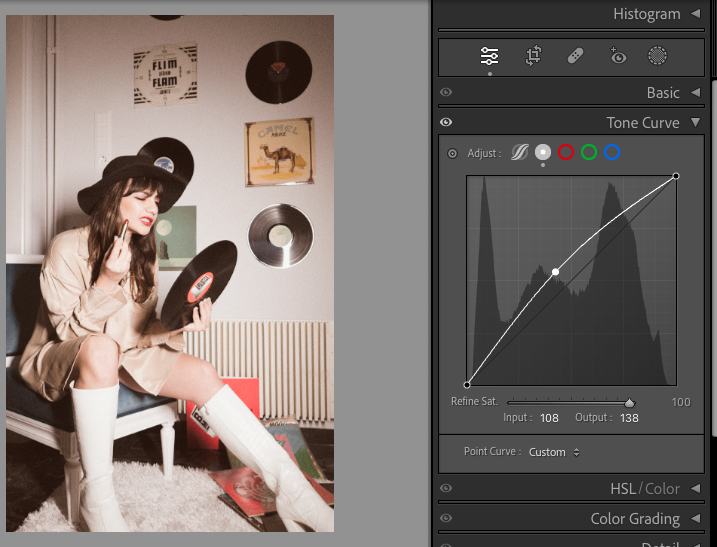Click the Input value field
This screenshot has height=547, width=717.
pos(548,417)
